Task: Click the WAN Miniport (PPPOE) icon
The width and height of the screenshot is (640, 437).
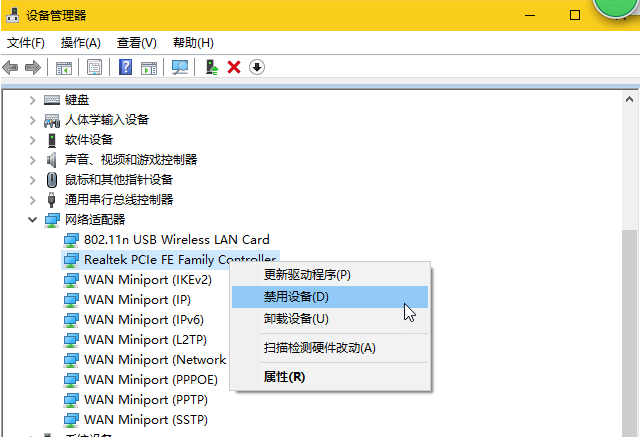Action: 71,380
